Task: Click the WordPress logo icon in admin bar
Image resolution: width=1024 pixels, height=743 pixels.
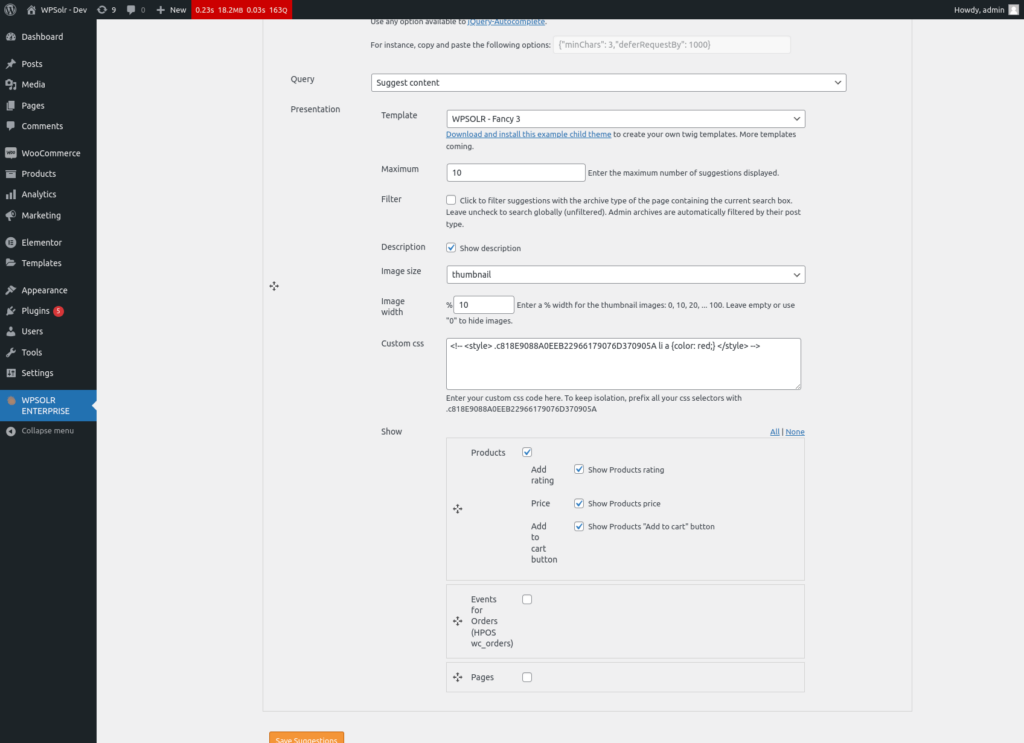Action: pyautogui.click(x=10, y=10)
